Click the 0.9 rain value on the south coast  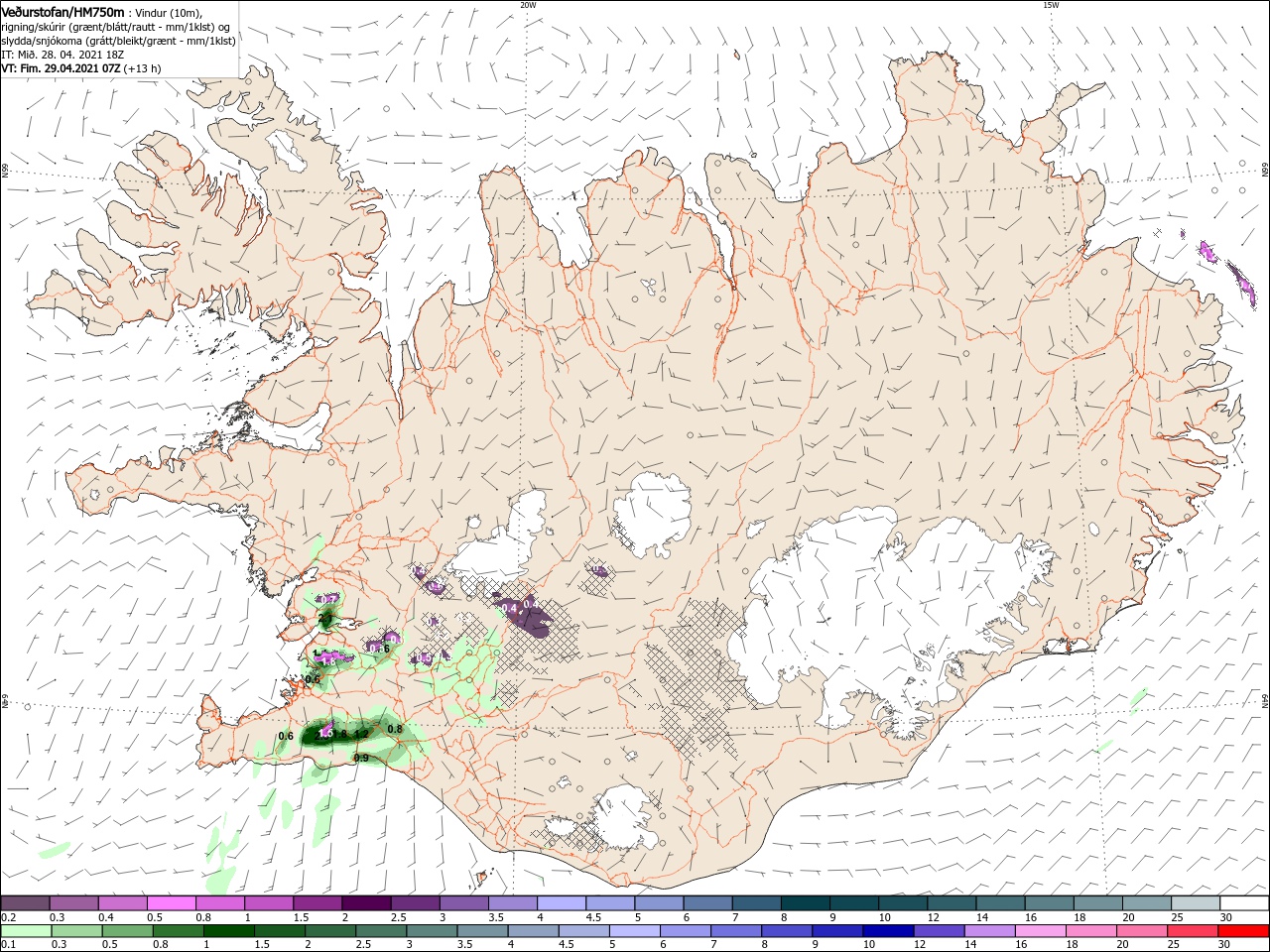pyautogui.click(x=361, y=758)
